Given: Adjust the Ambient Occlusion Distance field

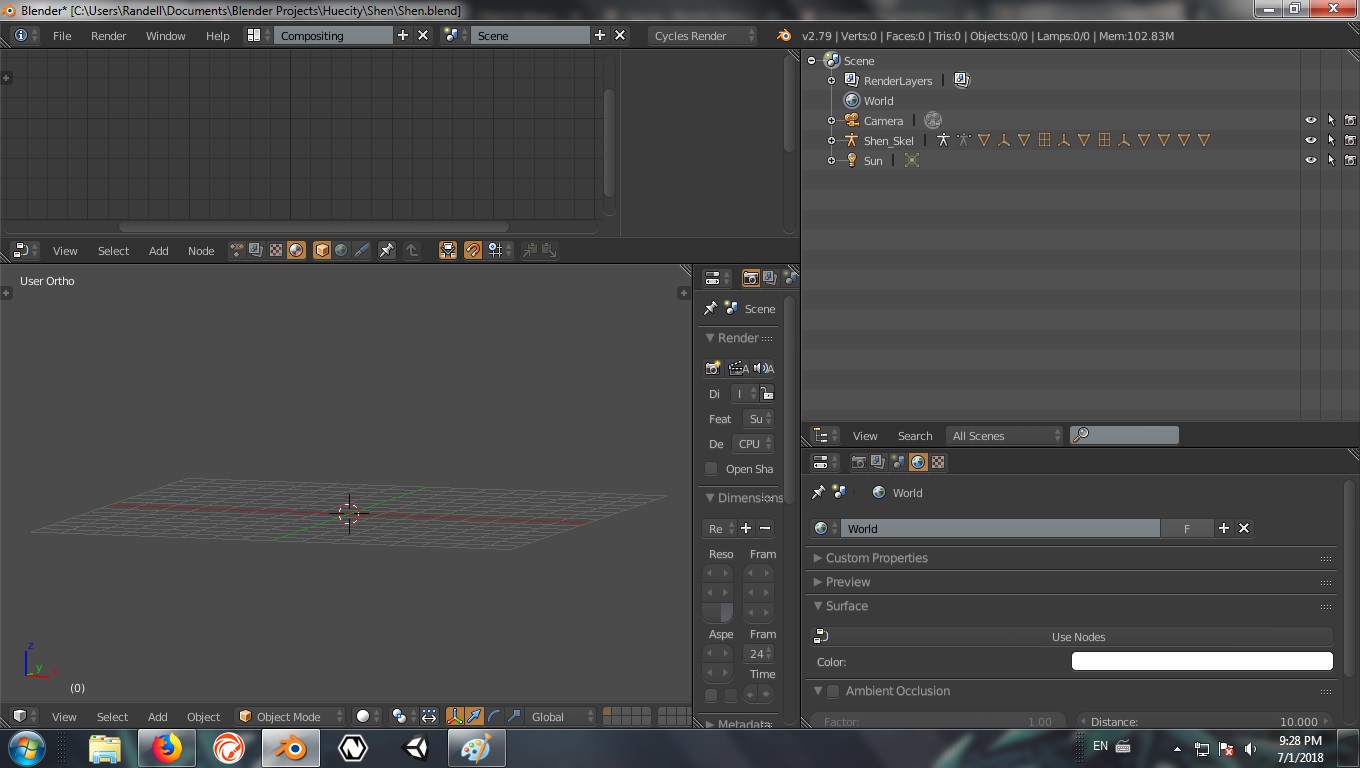Looking at the screenshot, I should [1205, 721].
